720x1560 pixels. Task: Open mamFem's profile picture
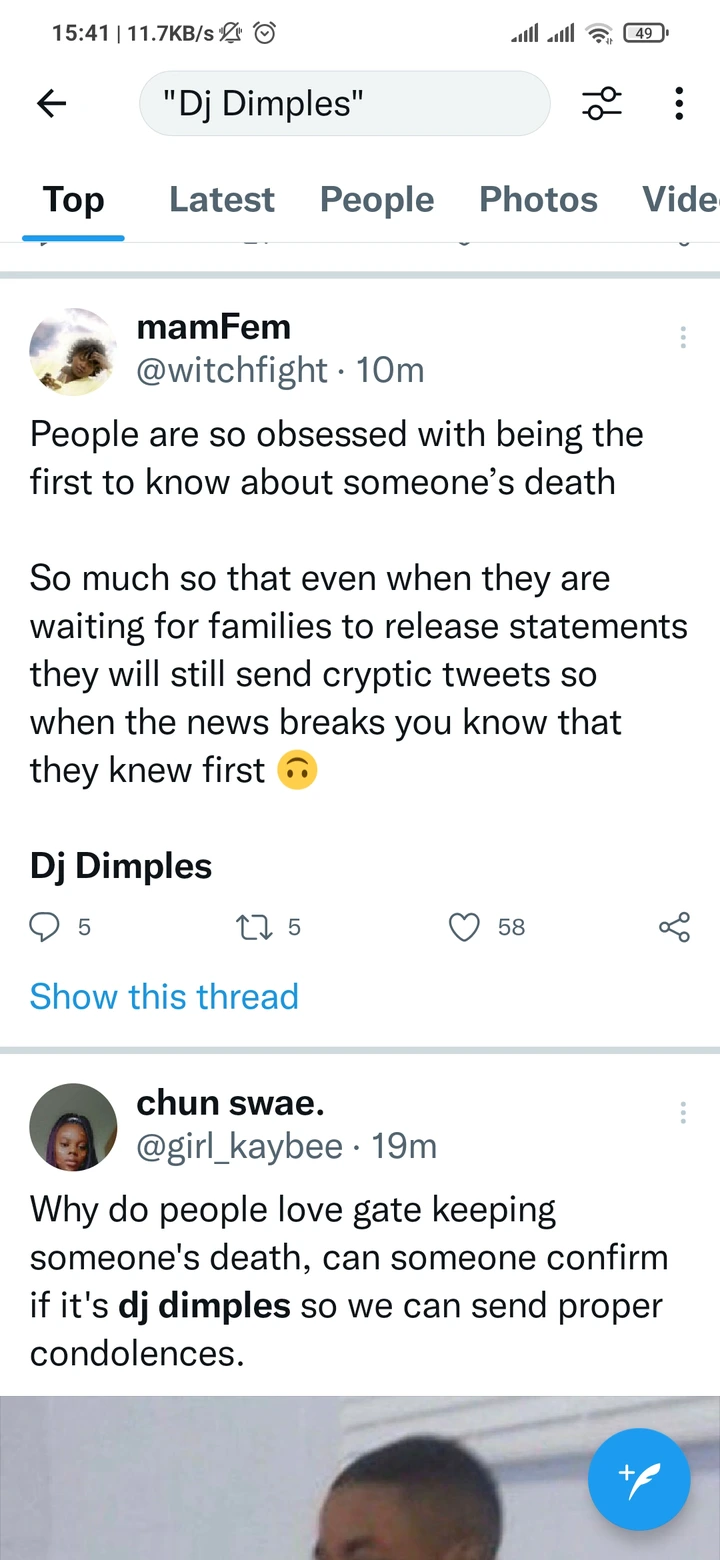click(73, 352)
